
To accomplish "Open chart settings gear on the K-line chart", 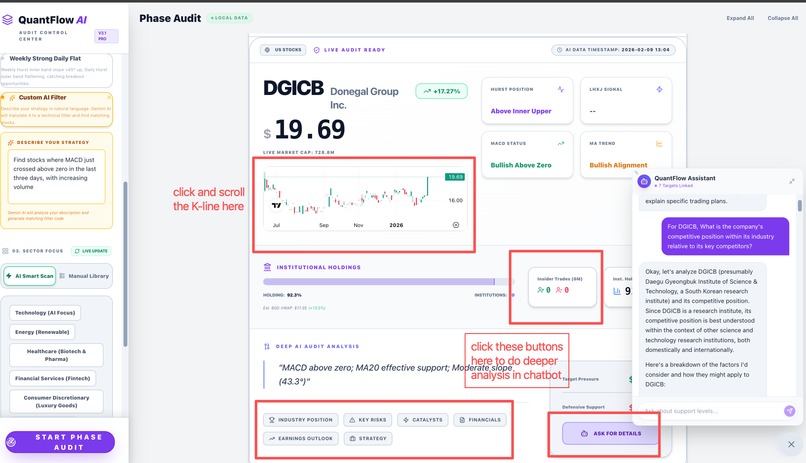I will (x=455, y=225).
